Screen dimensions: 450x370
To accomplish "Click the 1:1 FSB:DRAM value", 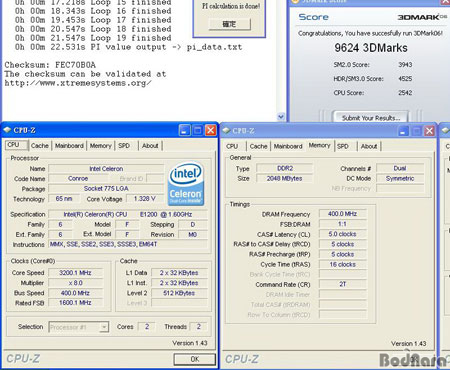I will pyautogui.click(x=342, y=224).
